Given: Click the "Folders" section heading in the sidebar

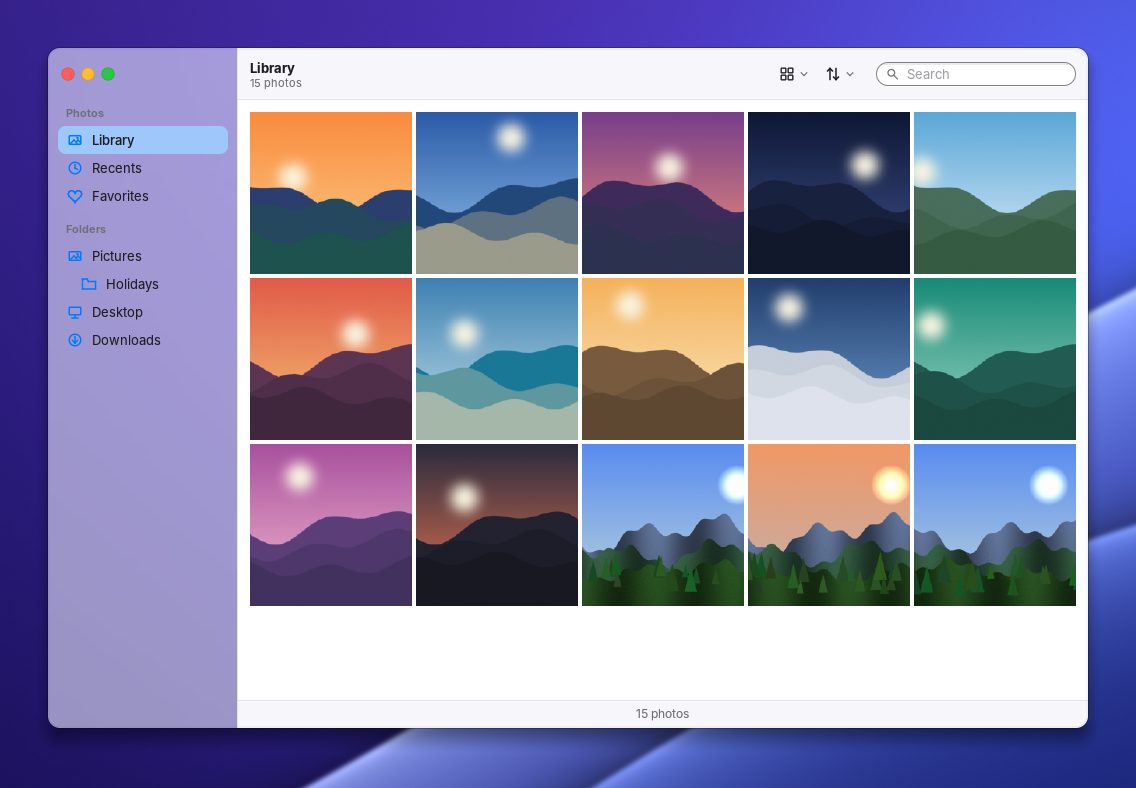Looking at the screenshot, I should click(86, 229).
